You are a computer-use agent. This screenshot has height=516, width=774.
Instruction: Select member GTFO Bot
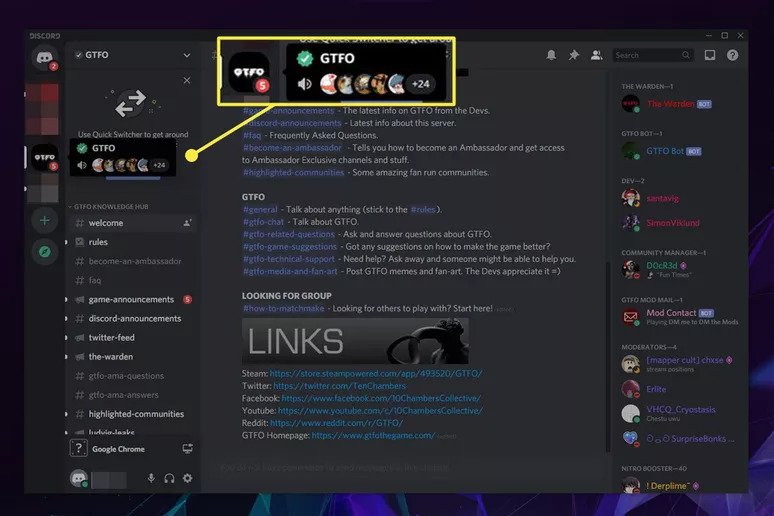(681, 151)
